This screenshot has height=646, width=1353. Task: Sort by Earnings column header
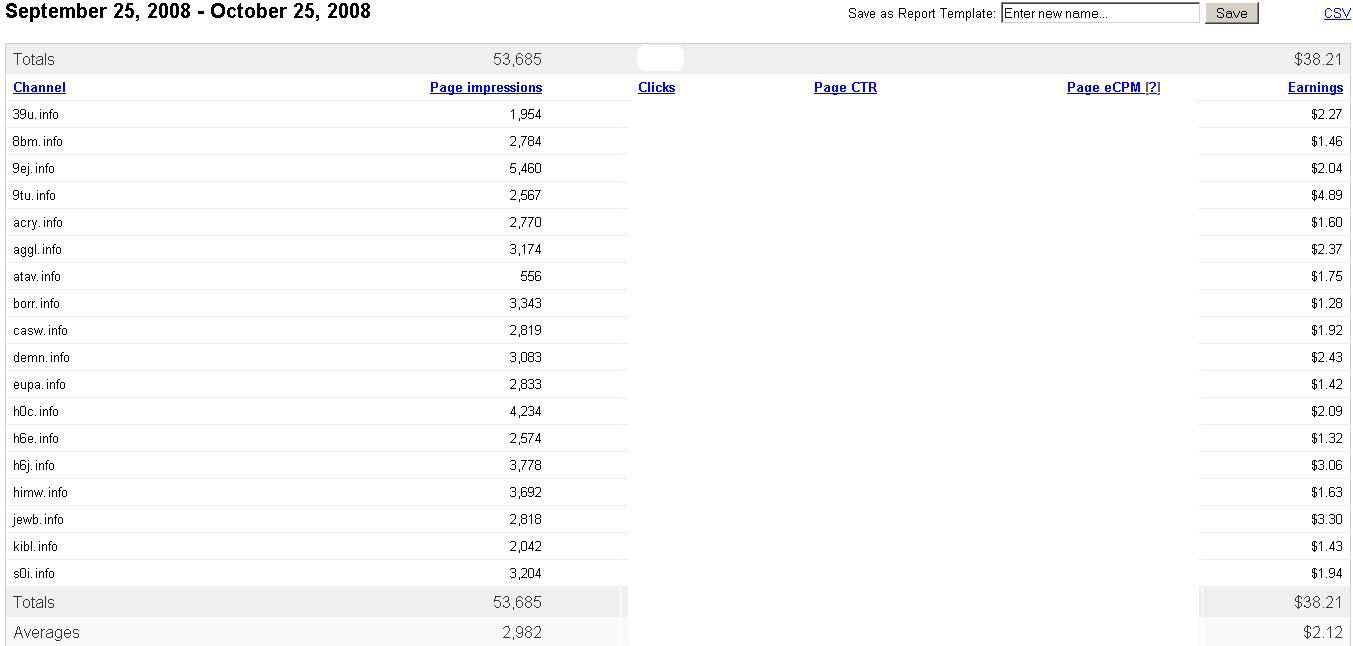point(1315,88)
